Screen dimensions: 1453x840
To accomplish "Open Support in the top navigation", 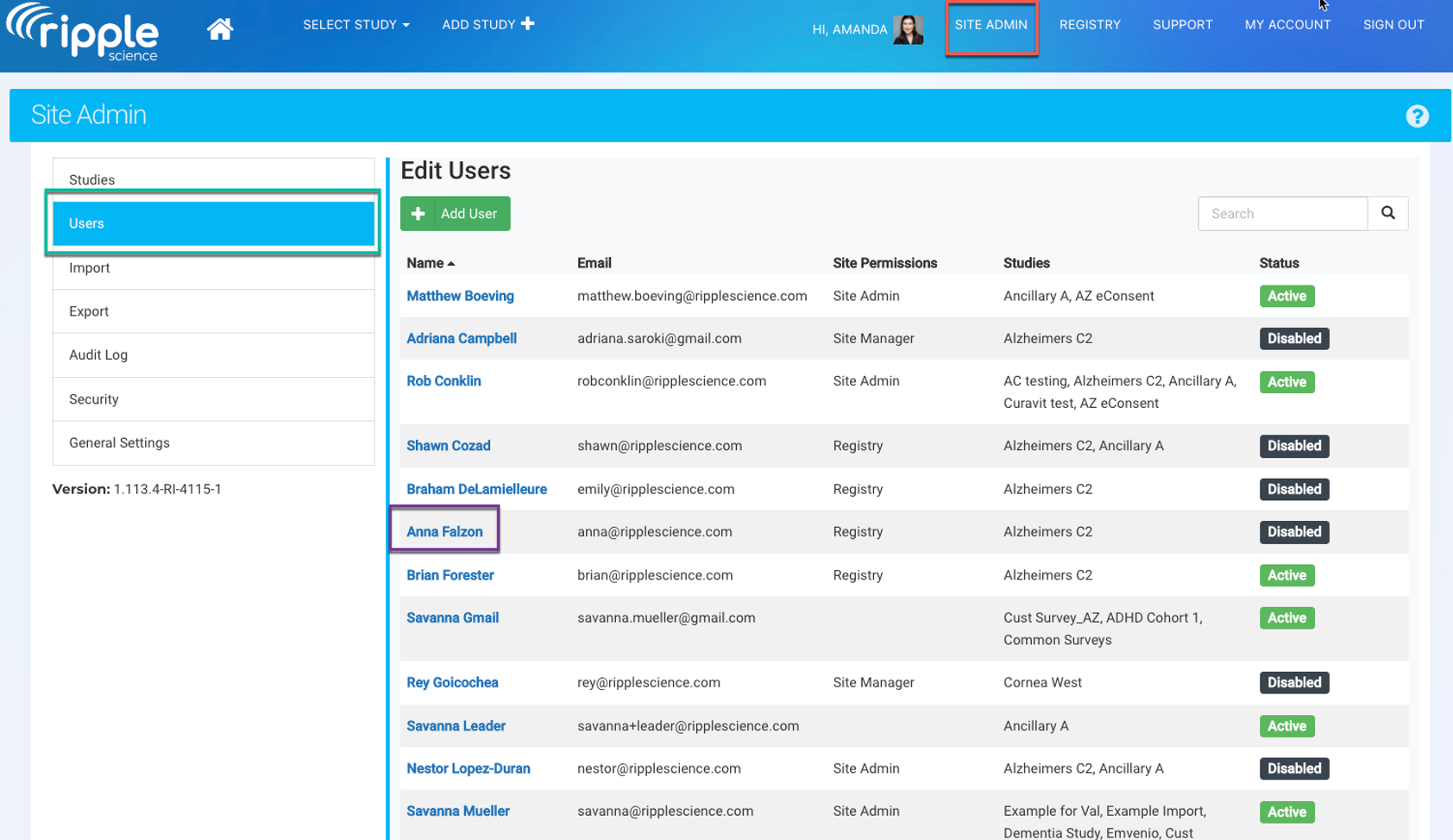I will pyautogui.click(x=1182, y=25).
